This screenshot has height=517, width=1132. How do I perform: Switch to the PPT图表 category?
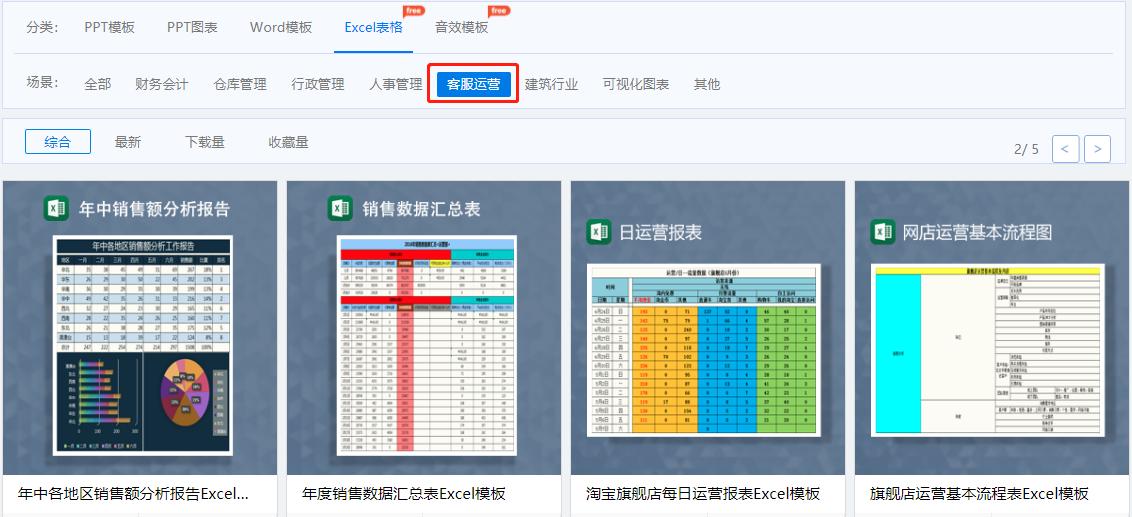192,27
